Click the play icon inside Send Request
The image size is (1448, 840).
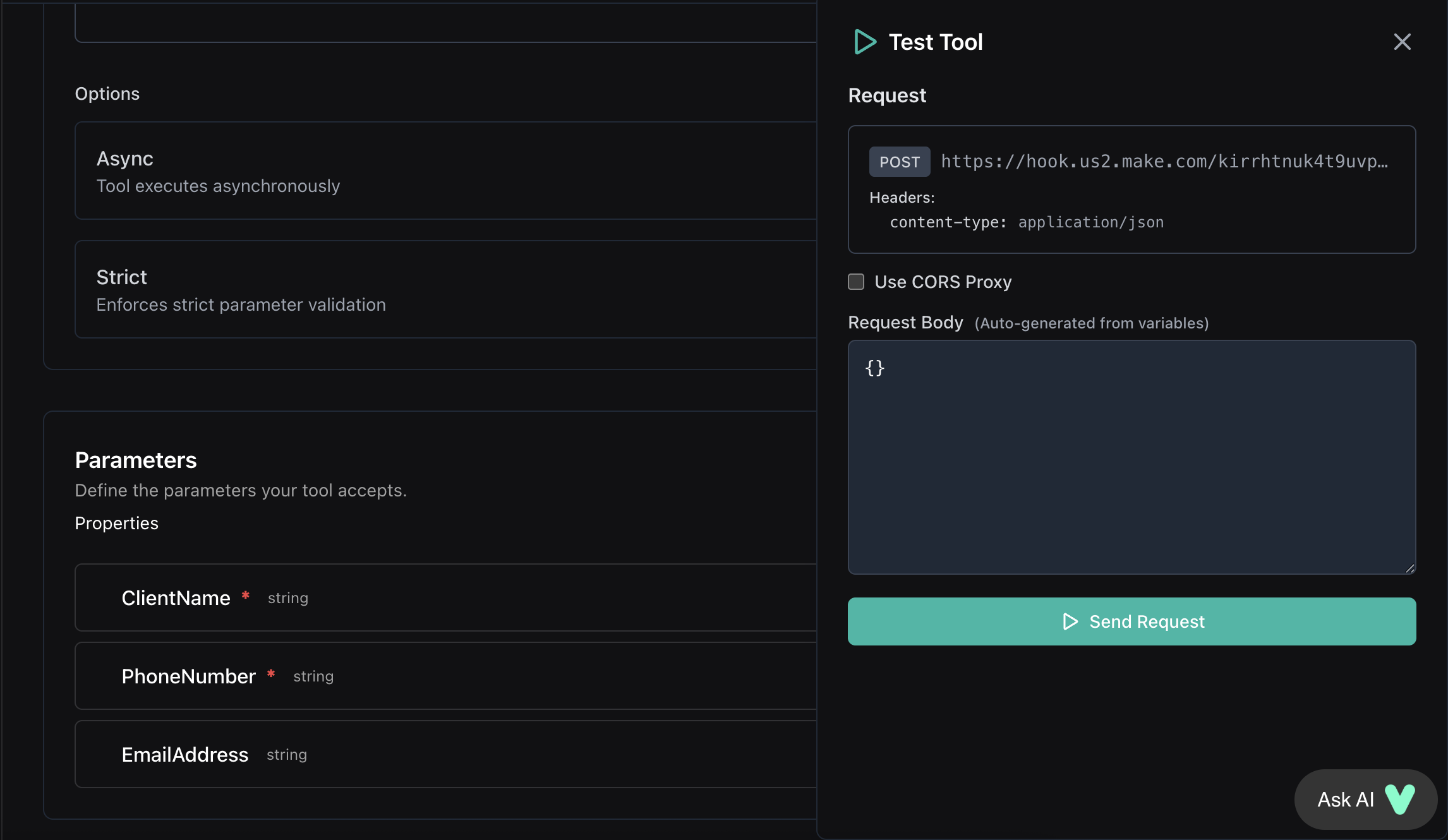coord(1070,621)
